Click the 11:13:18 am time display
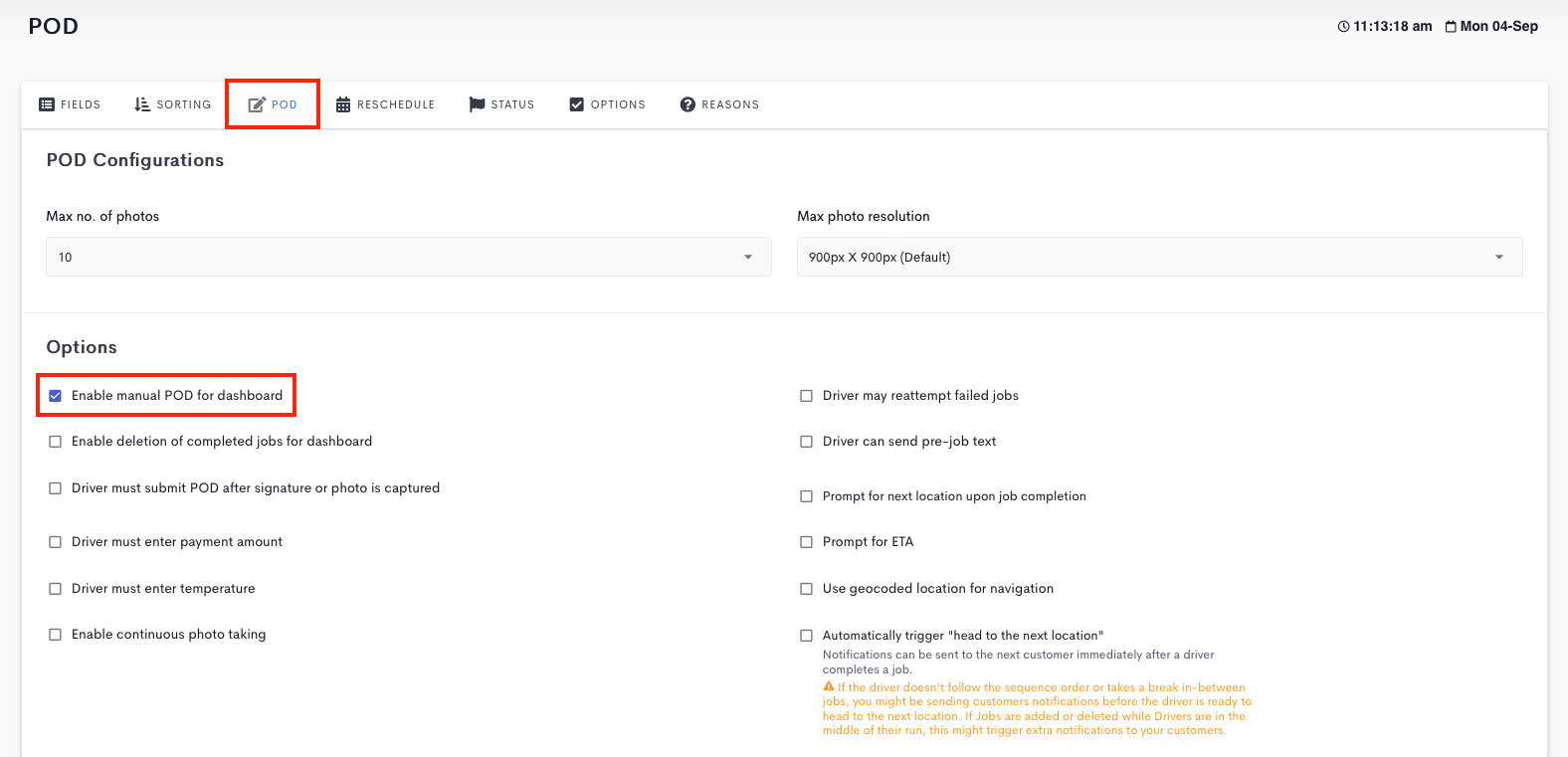1568x757 pixels. 1393,27
